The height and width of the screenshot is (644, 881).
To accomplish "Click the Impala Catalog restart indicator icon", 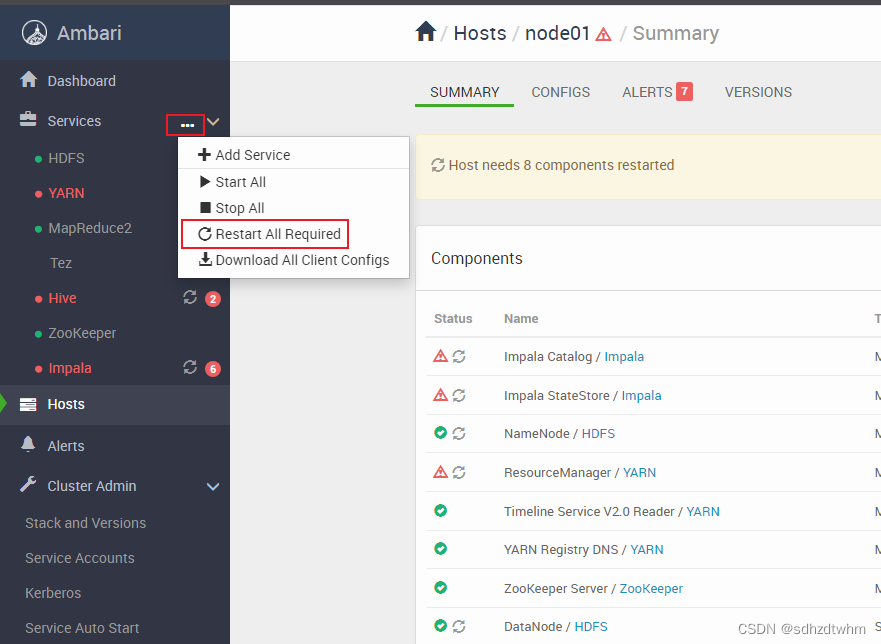I will [459, 357].
